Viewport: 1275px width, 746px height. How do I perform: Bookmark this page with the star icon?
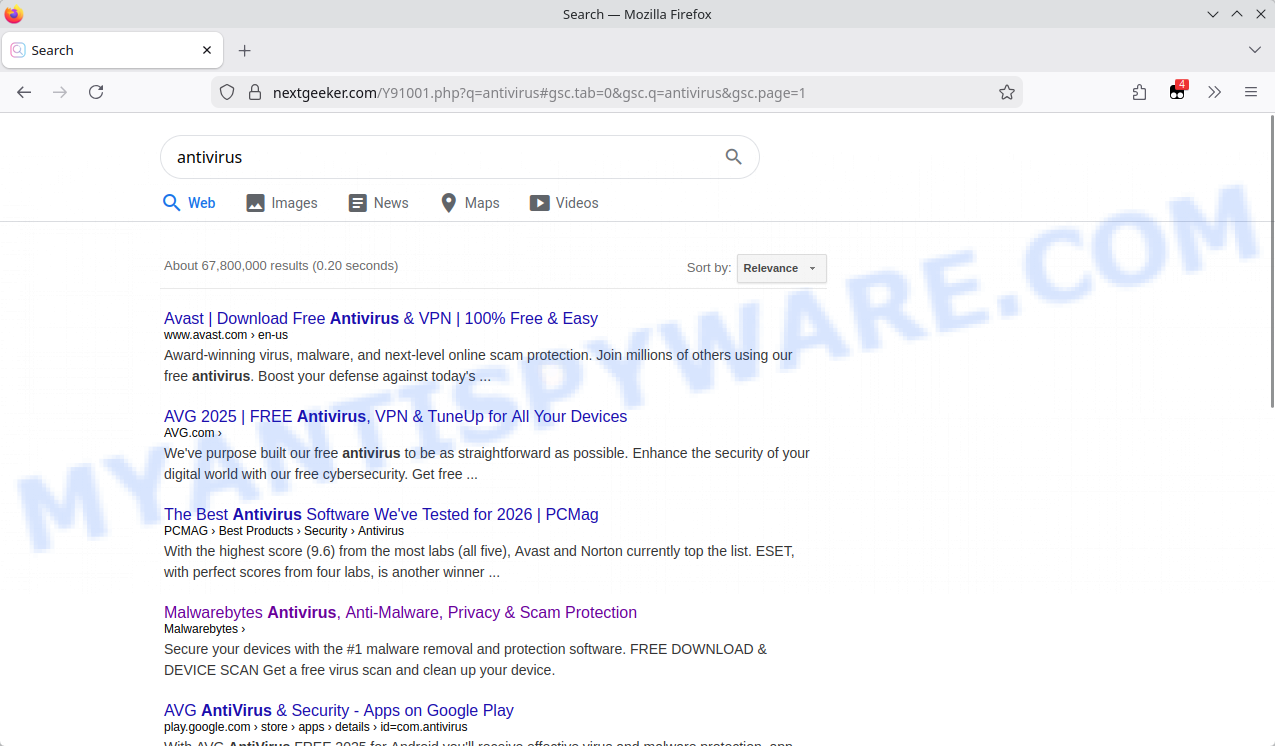point(1006,92)
